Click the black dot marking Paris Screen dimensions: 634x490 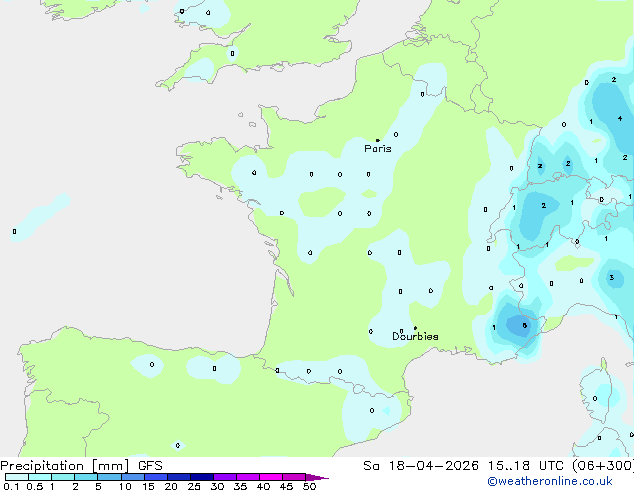[x=378, y=140]
